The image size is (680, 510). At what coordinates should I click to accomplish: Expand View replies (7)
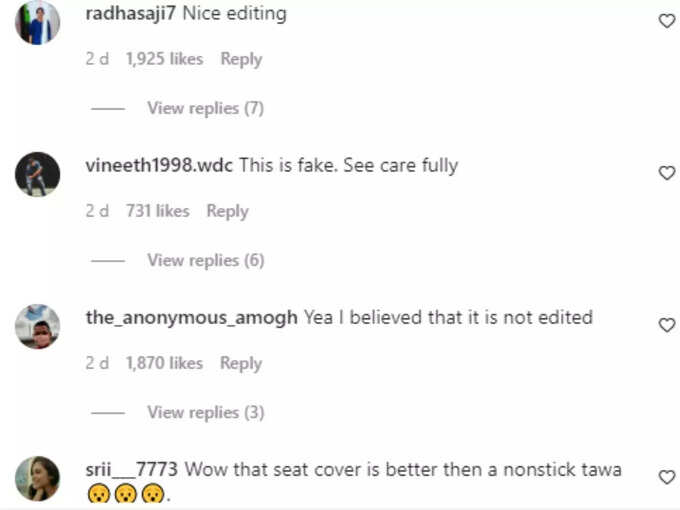(206, 108)
